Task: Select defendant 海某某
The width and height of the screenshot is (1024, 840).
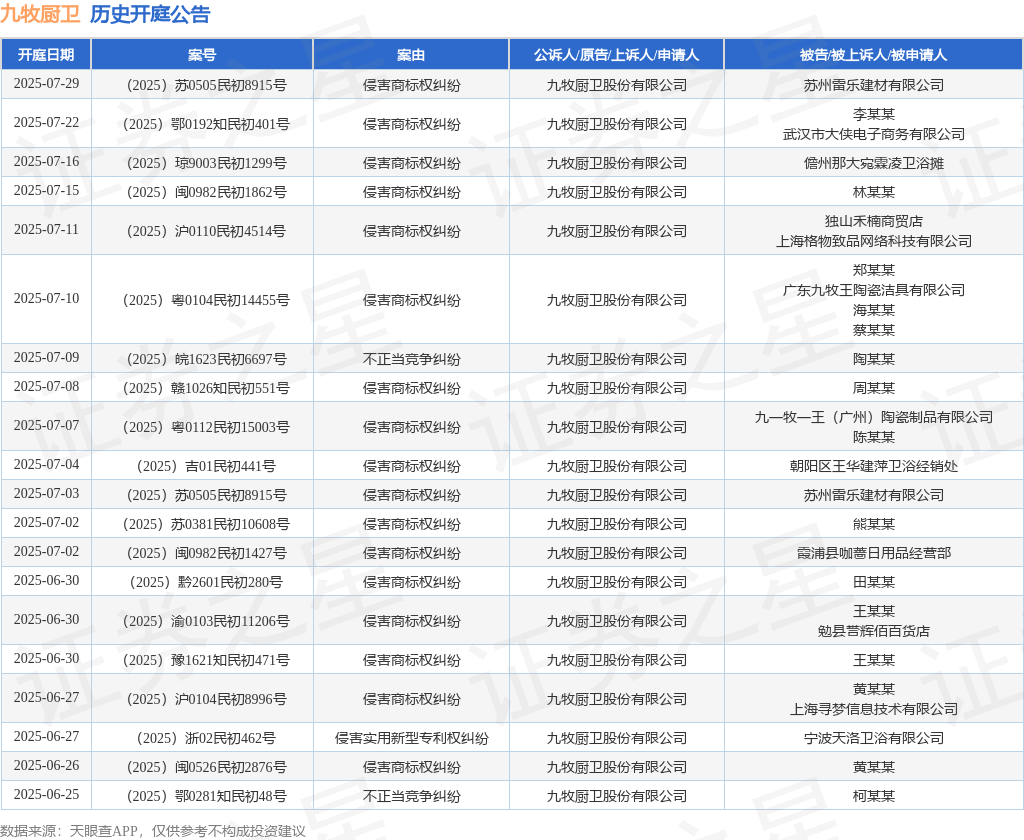Action: click(x=874, y=310)
